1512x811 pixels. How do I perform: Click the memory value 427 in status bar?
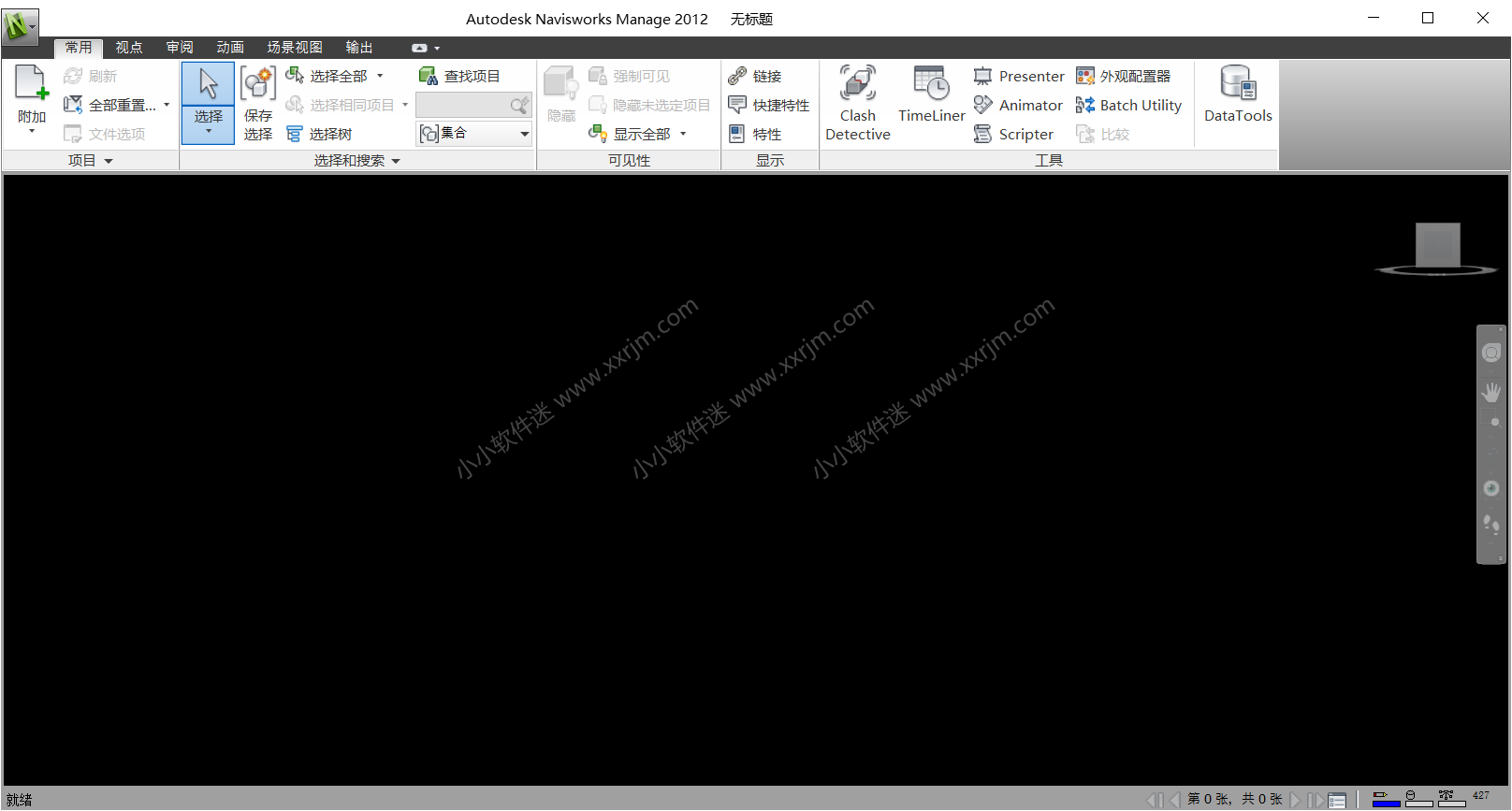tap(1481, 796)
